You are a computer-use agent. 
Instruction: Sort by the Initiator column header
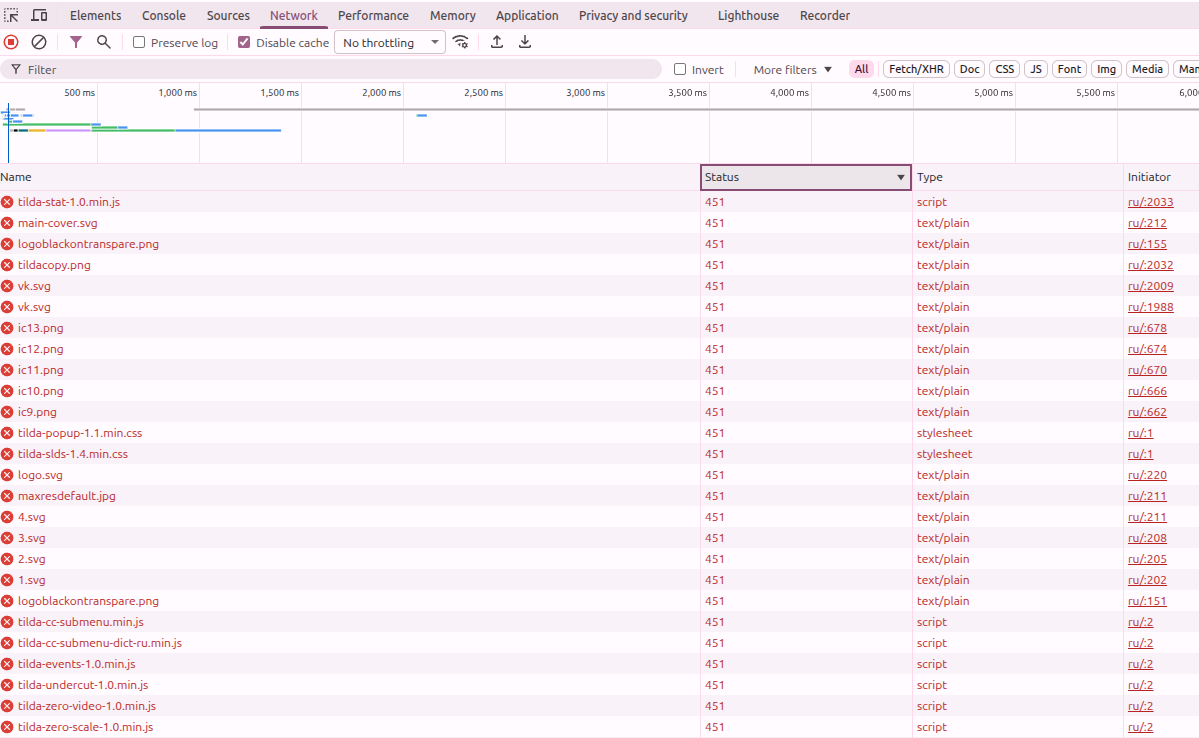click(1161, 177)
